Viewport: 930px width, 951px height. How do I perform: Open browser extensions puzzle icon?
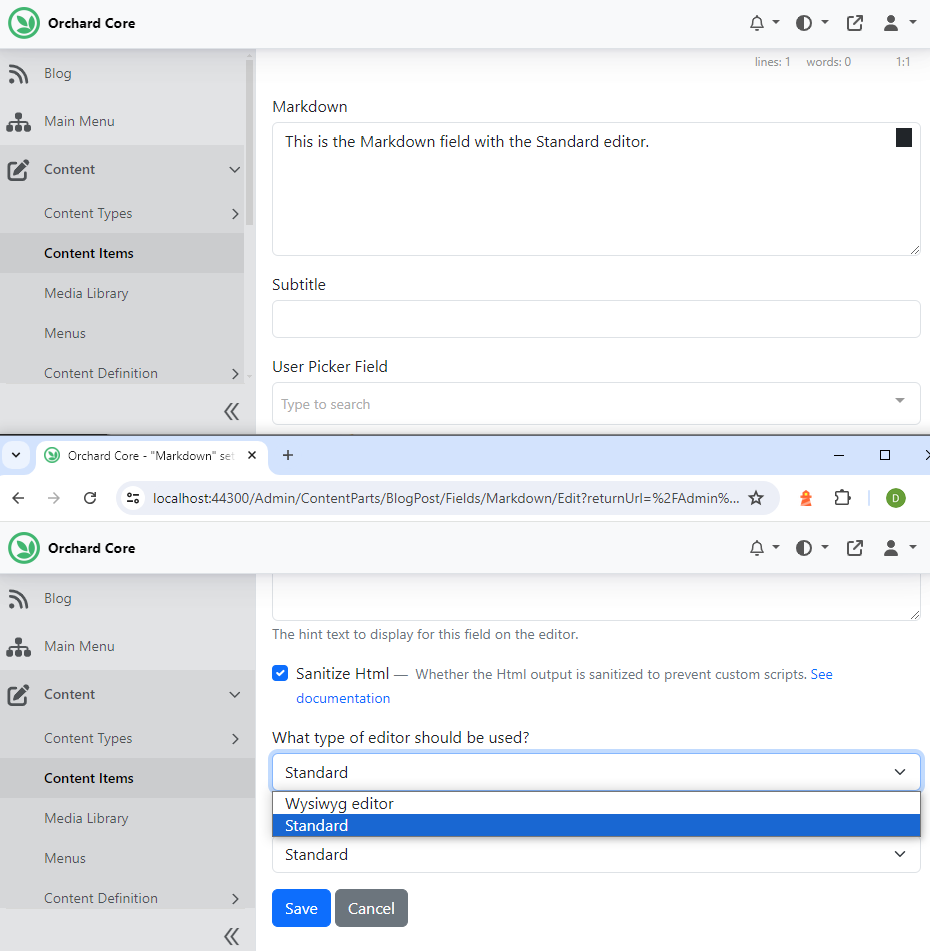(x=842, y=499)
